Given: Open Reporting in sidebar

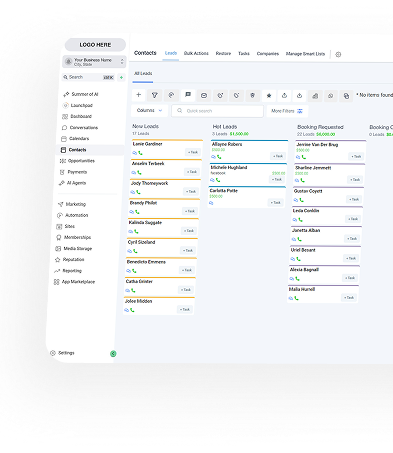Looking at the screenshot, I should (x=68, y=271).
